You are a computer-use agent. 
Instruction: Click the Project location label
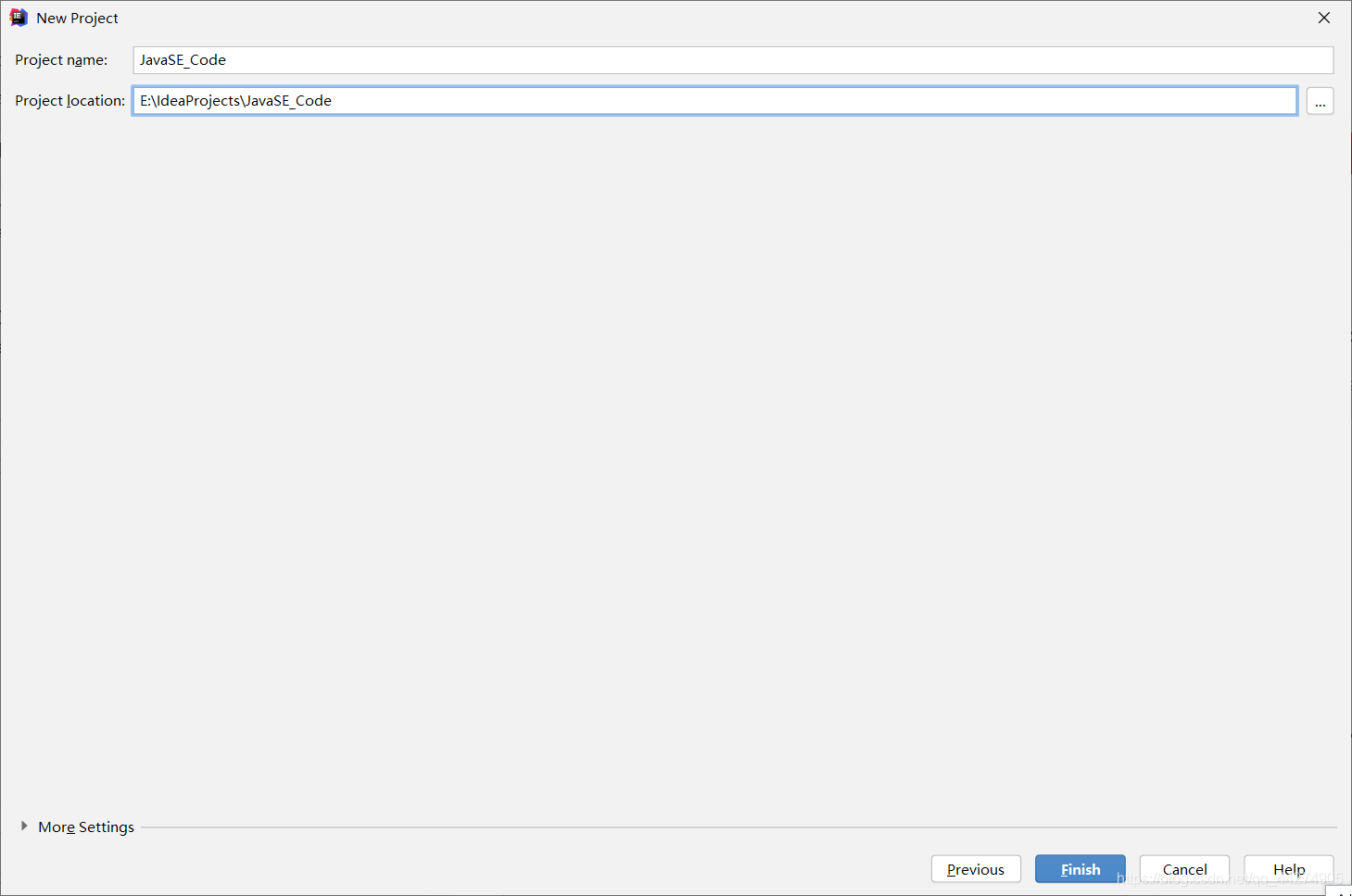tap(69, 100)
